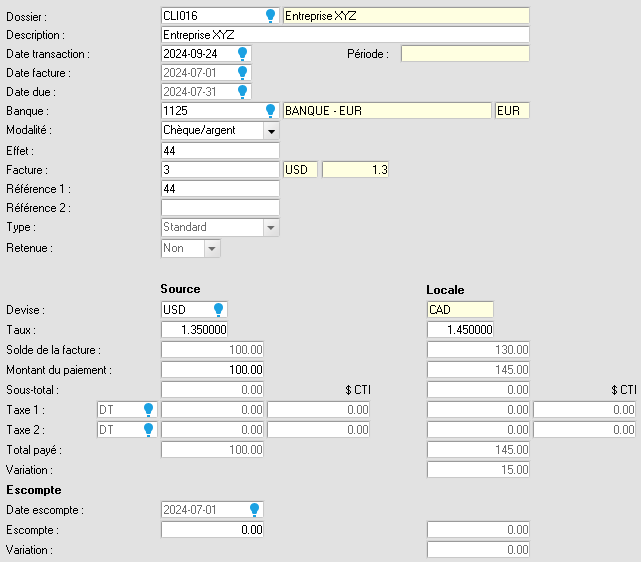Click the lookup bulb for Date facture
Viewport: 641px width, 562px height.
(242, 73)
